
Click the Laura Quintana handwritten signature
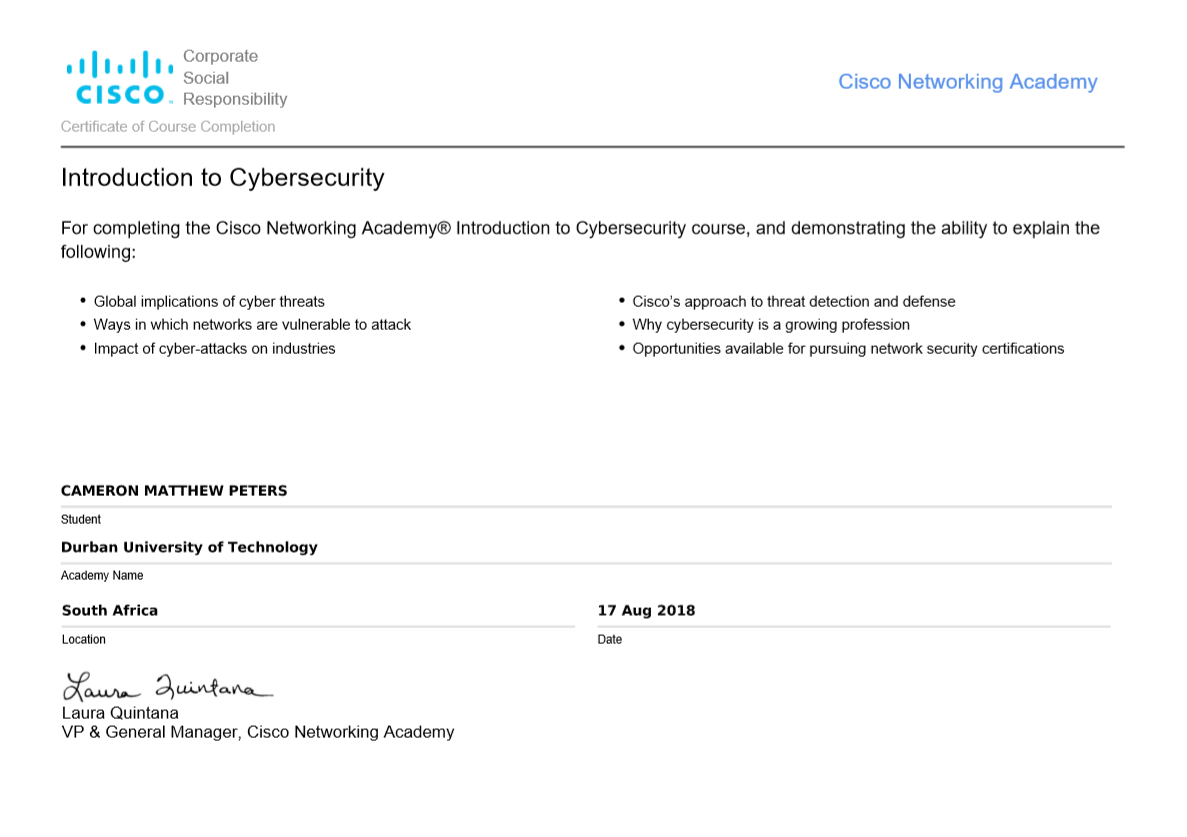pos(167,688)
